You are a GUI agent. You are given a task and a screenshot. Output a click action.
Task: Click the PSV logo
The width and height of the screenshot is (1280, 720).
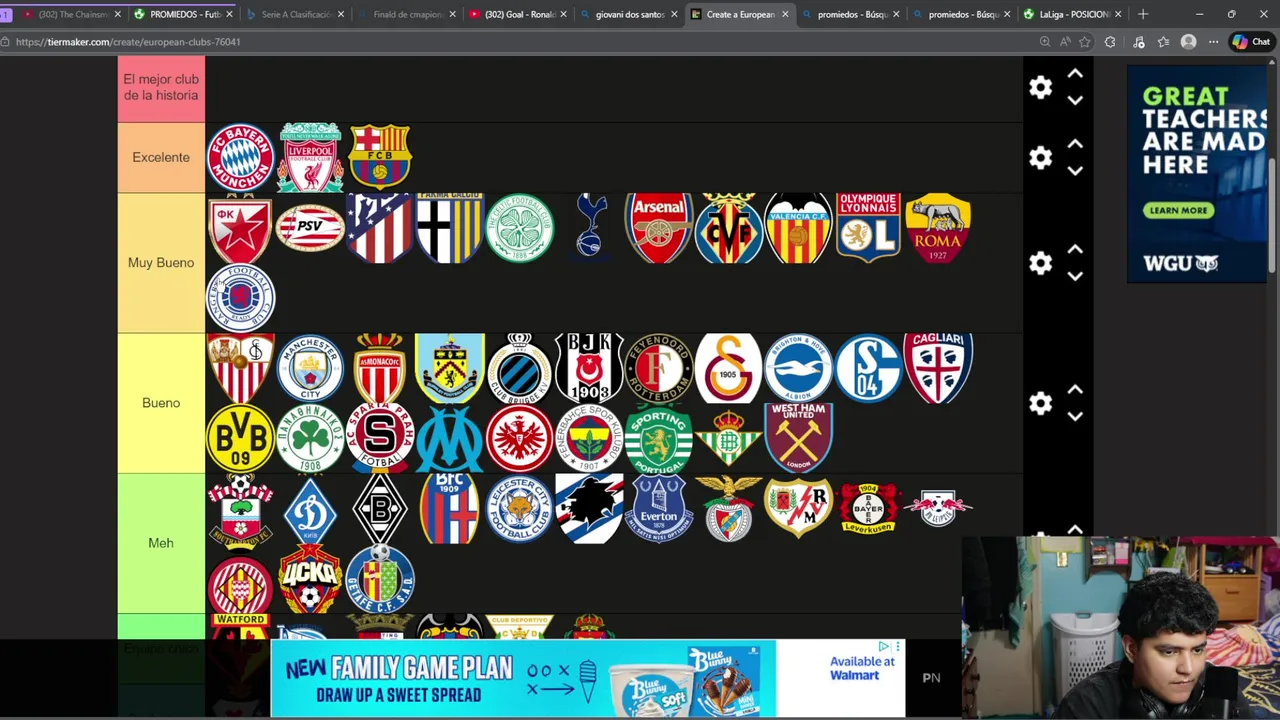(x=310, y=228)
